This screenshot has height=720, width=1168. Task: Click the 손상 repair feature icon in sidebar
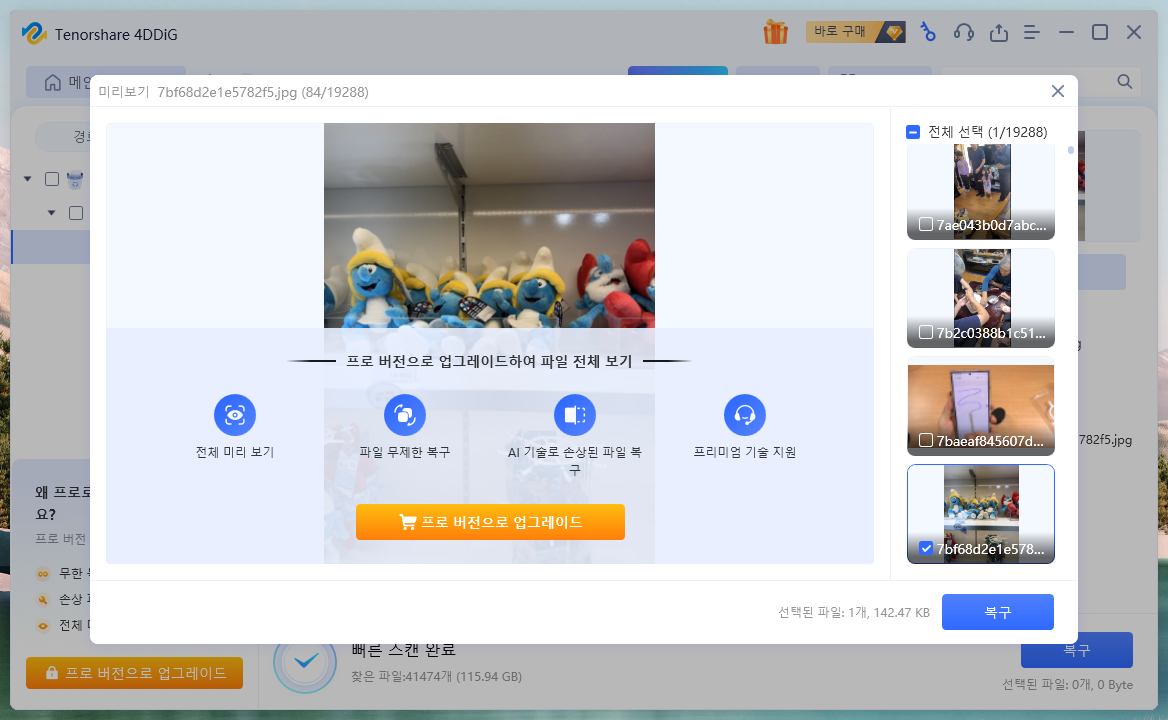point(43,599)
